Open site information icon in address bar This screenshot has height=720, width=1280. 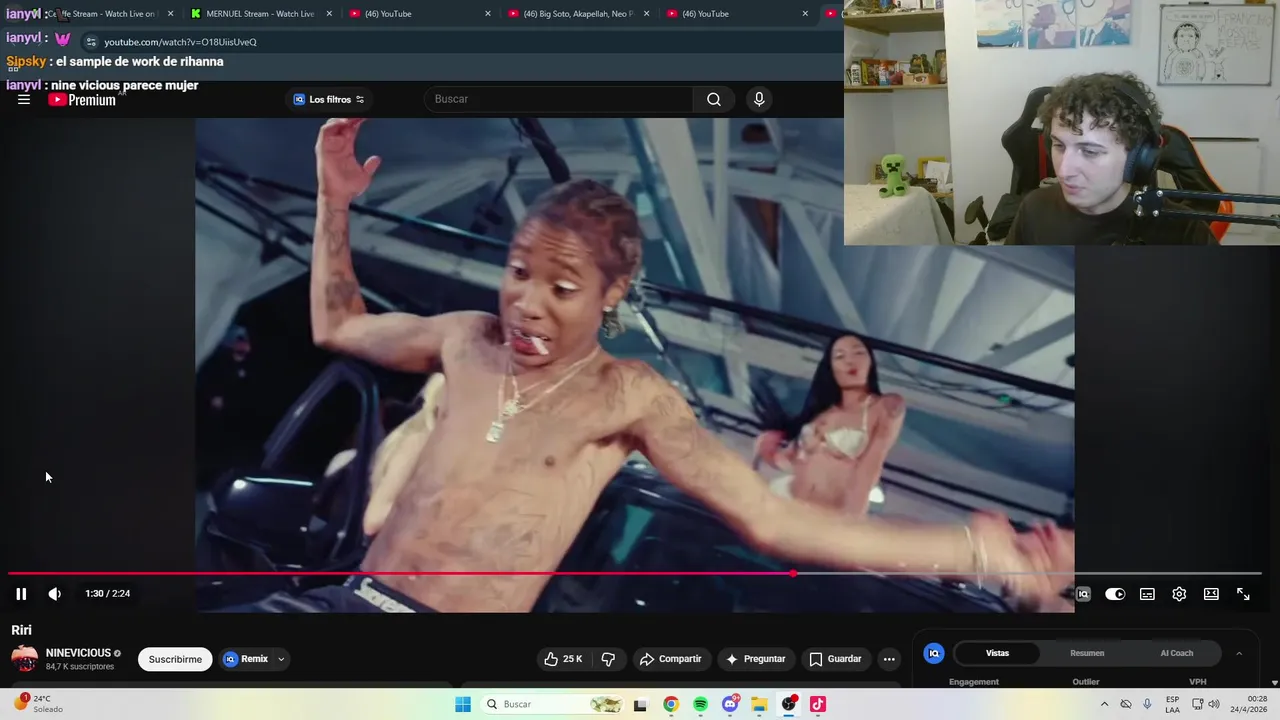pyautogui.click(x=91, y=42)
